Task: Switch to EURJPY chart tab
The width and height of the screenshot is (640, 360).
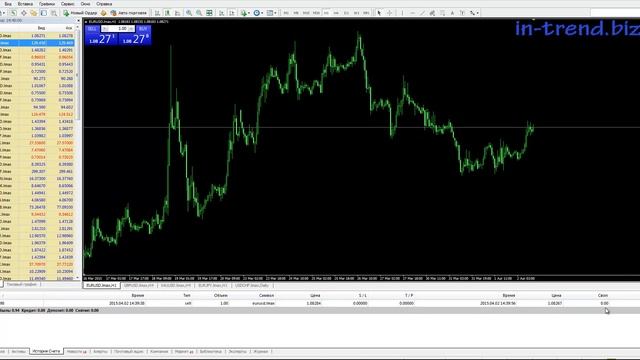Action: pos(213,285)
